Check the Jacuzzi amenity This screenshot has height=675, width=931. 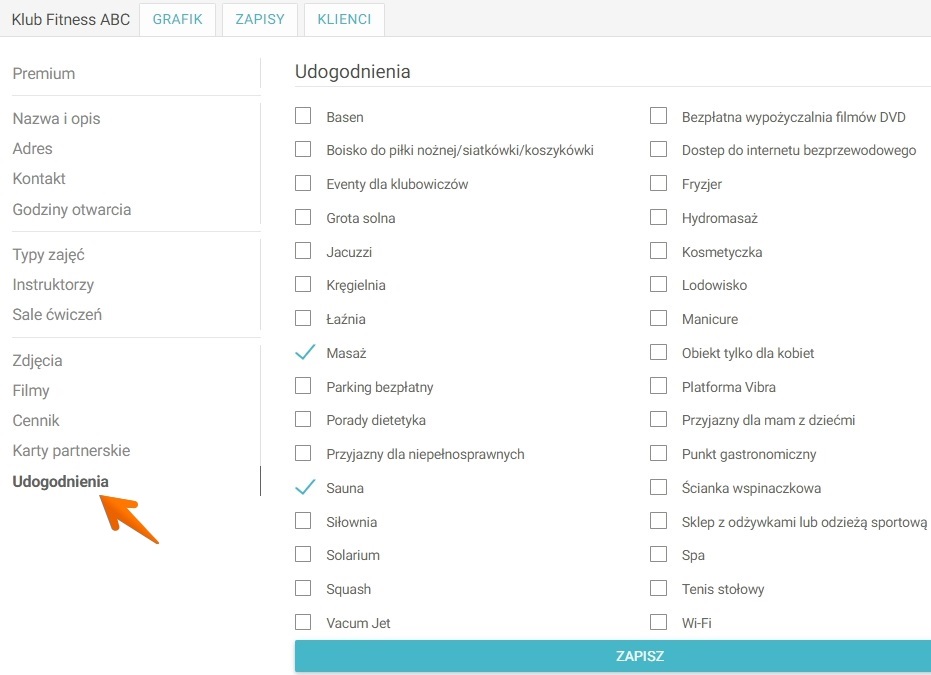(x=303, y=251)
